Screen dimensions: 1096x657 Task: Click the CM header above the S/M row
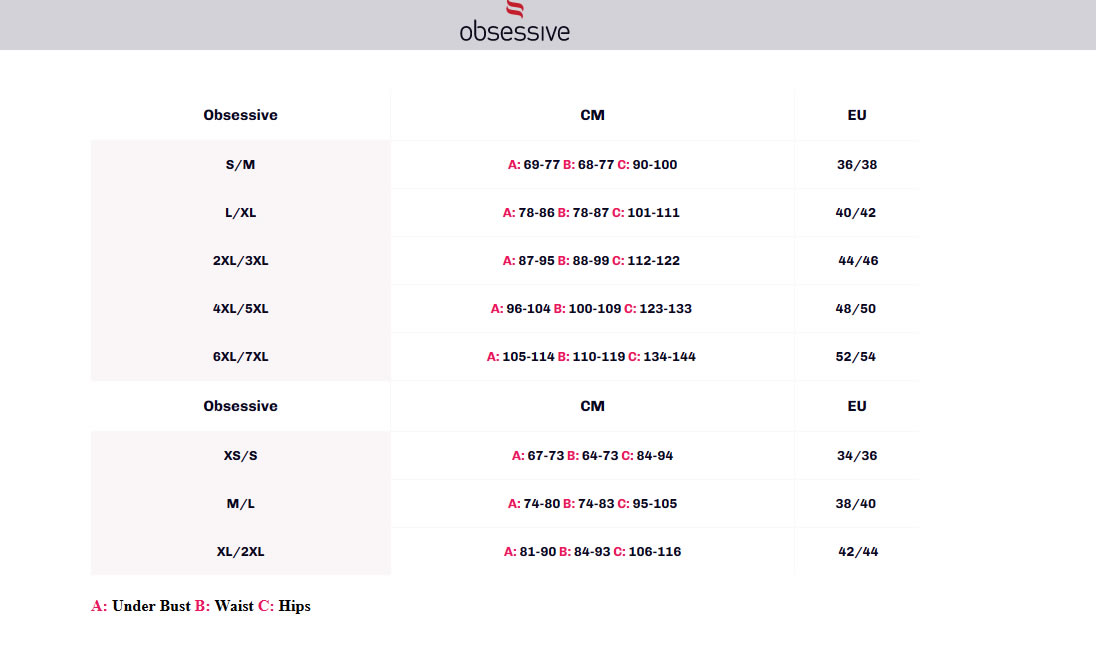coord(592,115)
